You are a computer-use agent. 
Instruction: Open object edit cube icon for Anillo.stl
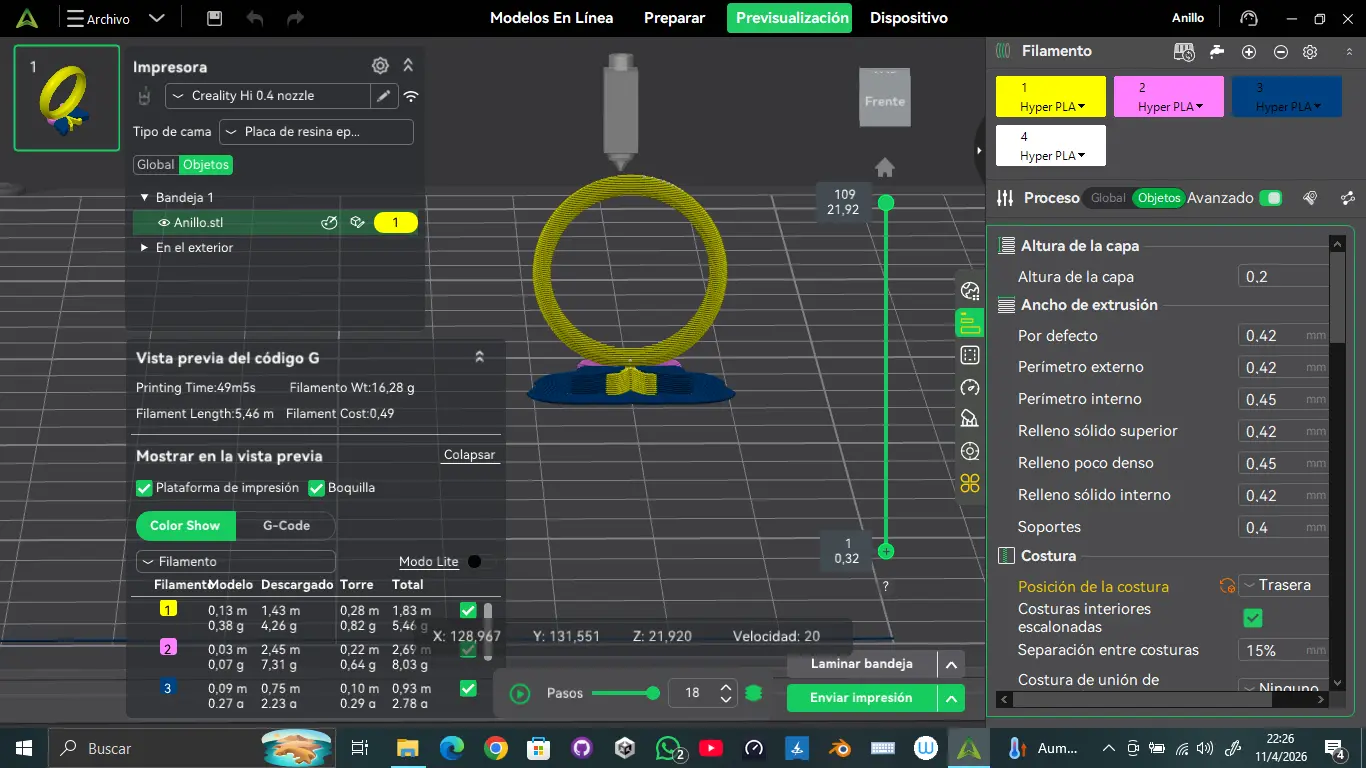coord(357,222)
